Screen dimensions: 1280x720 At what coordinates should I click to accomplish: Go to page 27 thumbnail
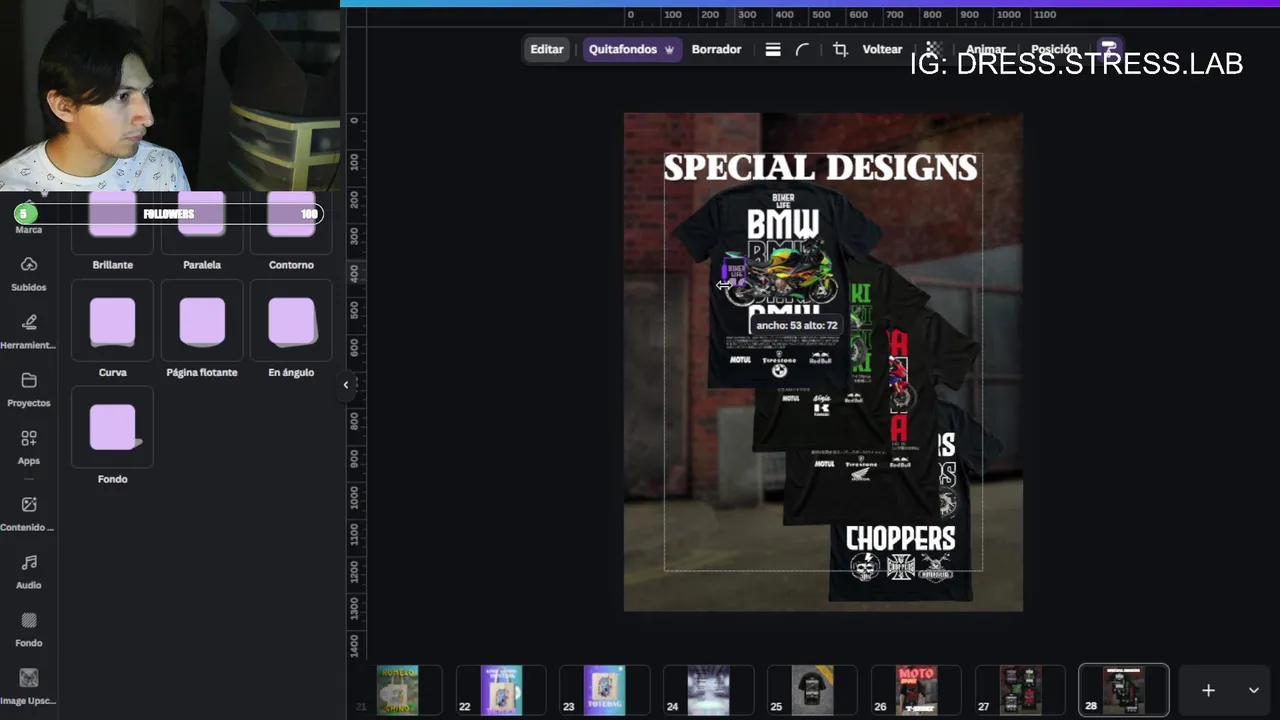coord(1021,690)
